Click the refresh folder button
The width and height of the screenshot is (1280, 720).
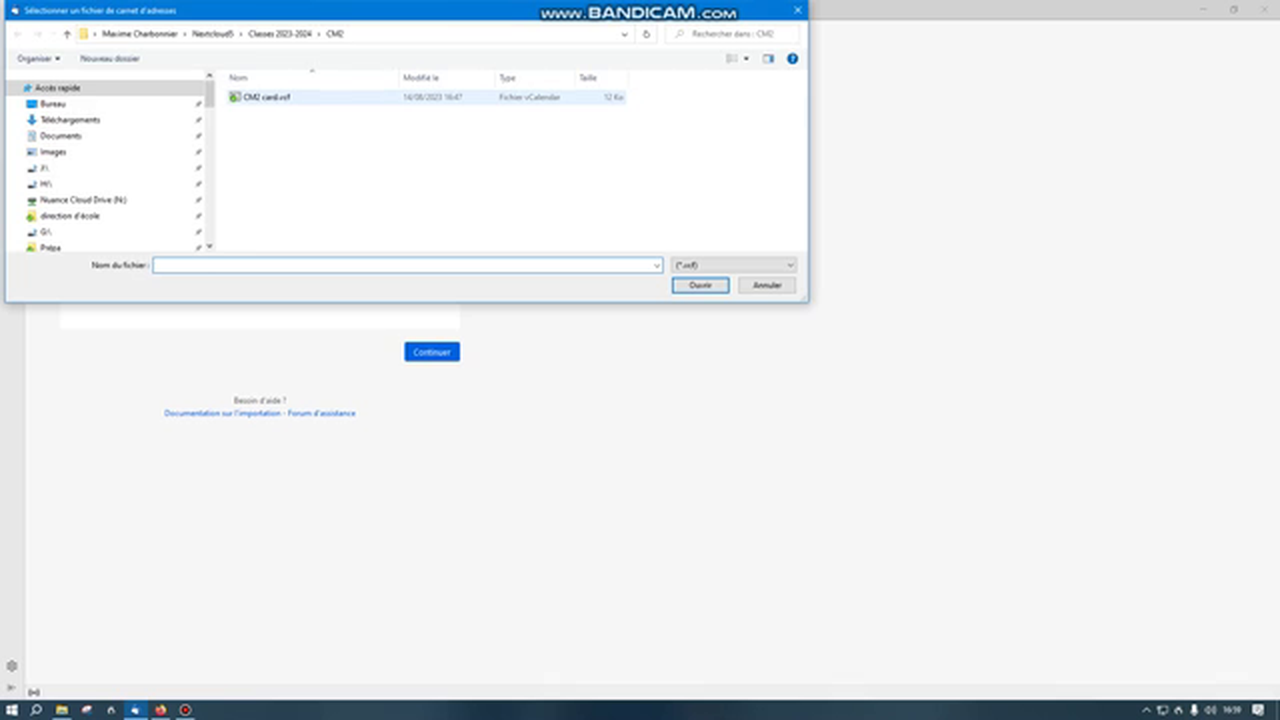646,34
